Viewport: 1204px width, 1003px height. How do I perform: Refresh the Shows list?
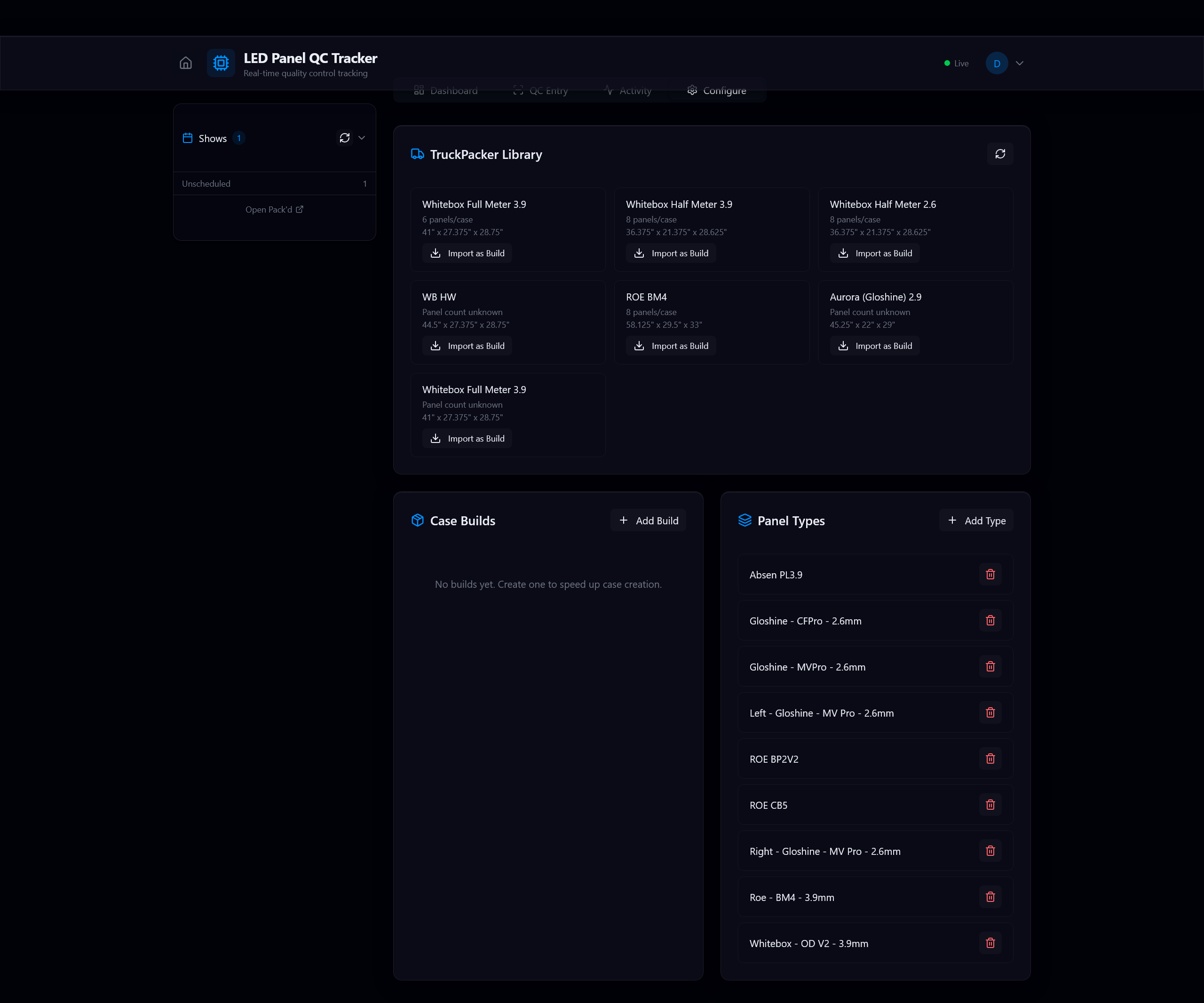pos(344,138)
